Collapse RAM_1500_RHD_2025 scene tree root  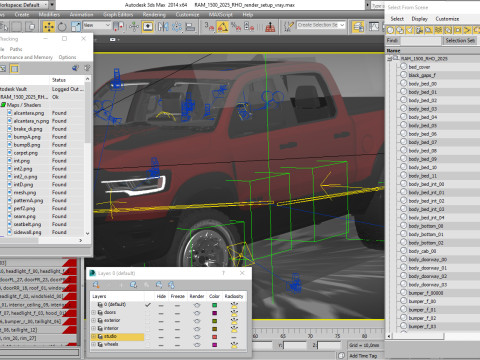(x=389, y=59)
